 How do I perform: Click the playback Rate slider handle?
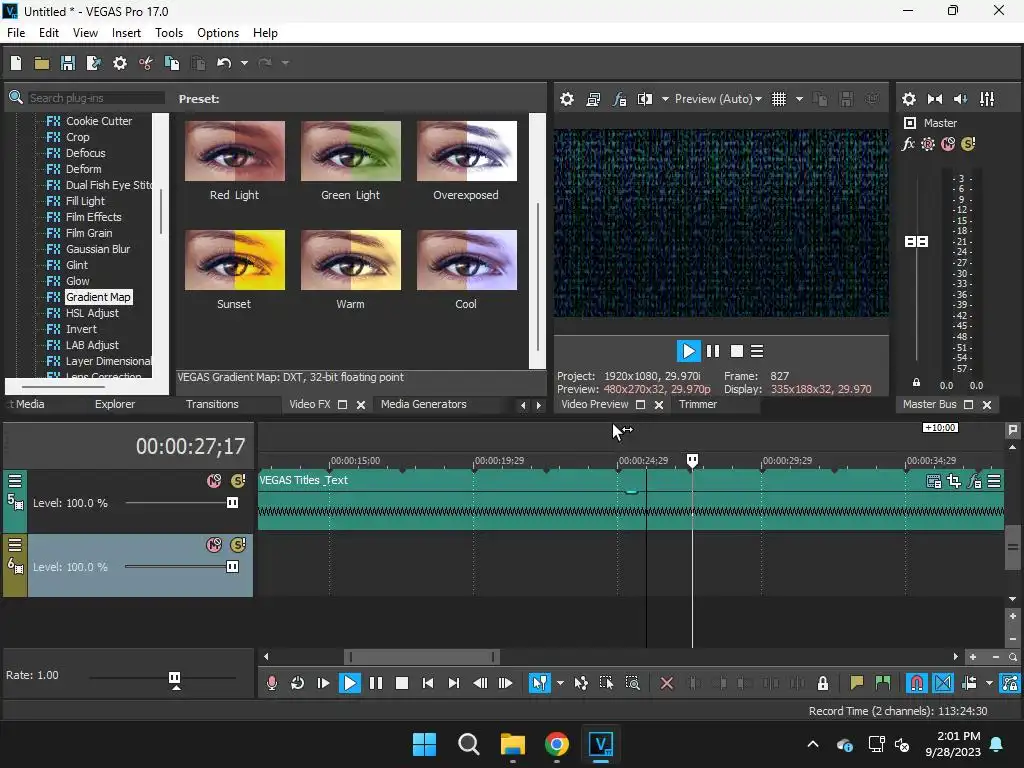click(x=174, y=679)
